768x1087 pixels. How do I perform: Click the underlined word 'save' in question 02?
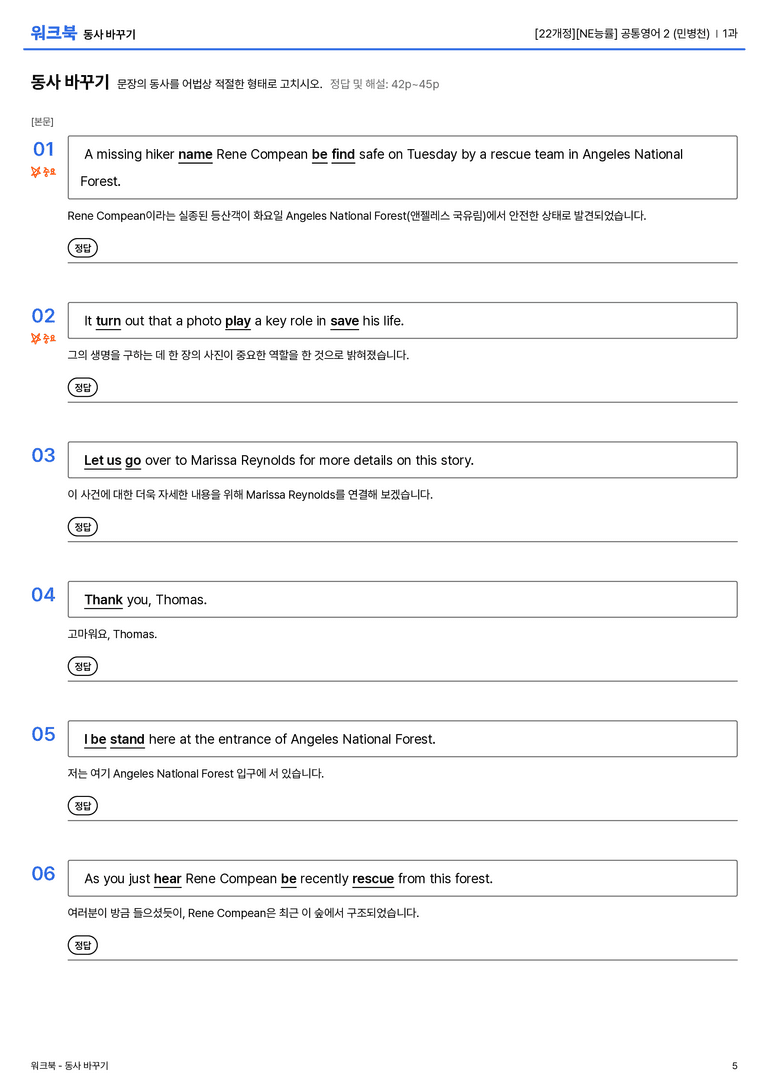(344, 321)
